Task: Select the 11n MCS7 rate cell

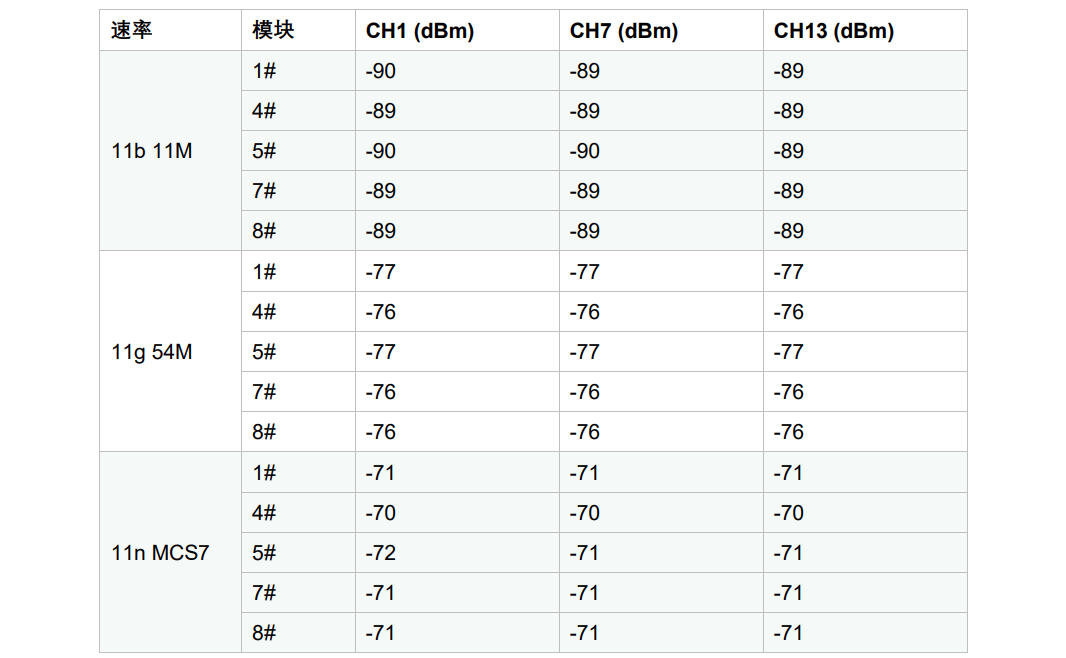Action: coord(171,553)
